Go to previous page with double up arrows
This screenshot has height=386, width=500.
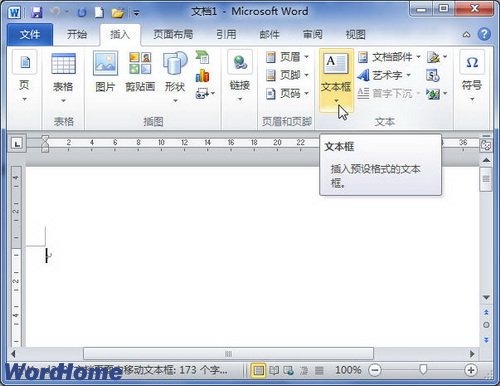pos(486,312)
